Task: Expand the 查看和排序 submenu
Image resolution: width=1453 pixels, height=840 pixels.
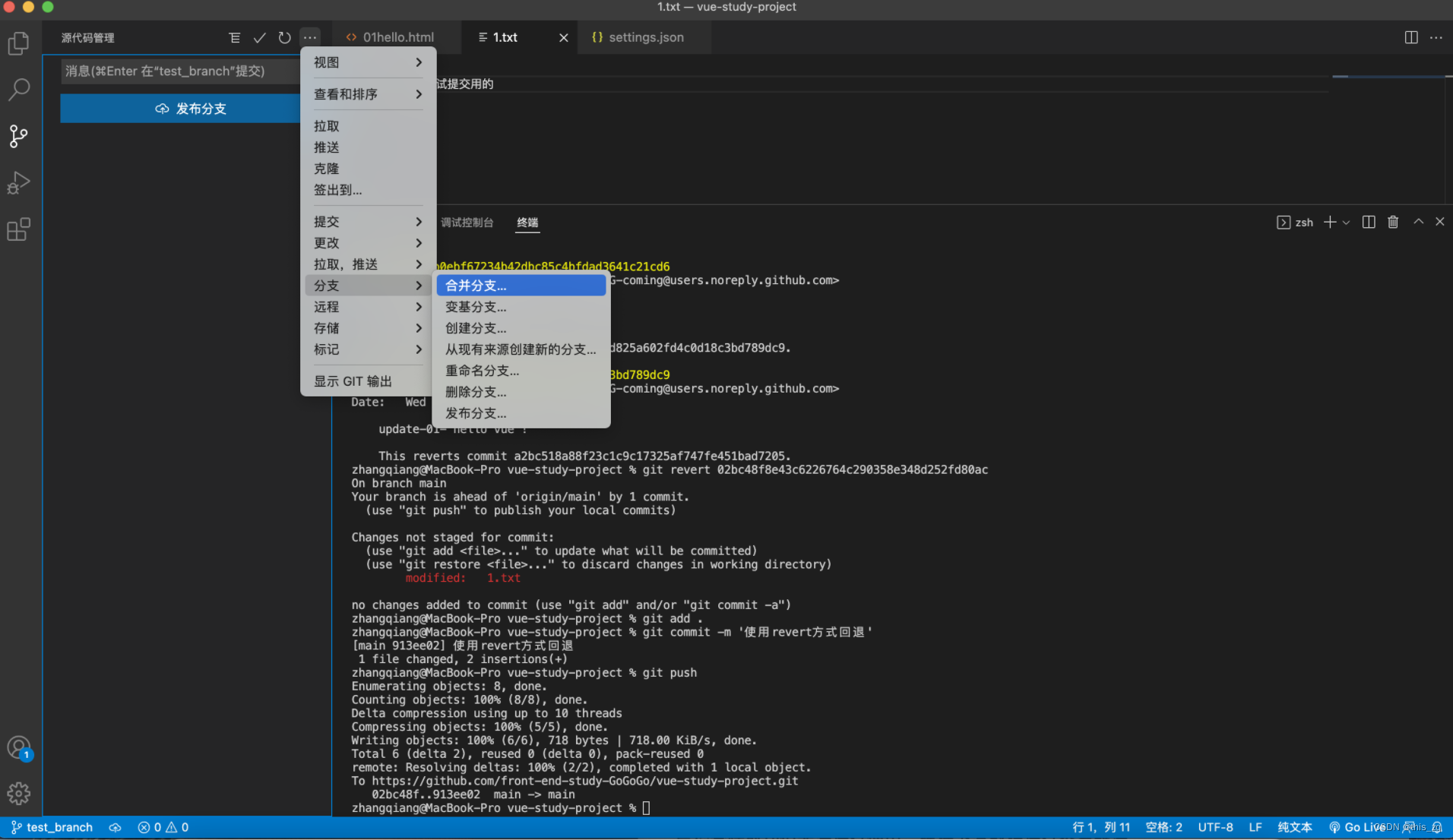Action: 369,94
